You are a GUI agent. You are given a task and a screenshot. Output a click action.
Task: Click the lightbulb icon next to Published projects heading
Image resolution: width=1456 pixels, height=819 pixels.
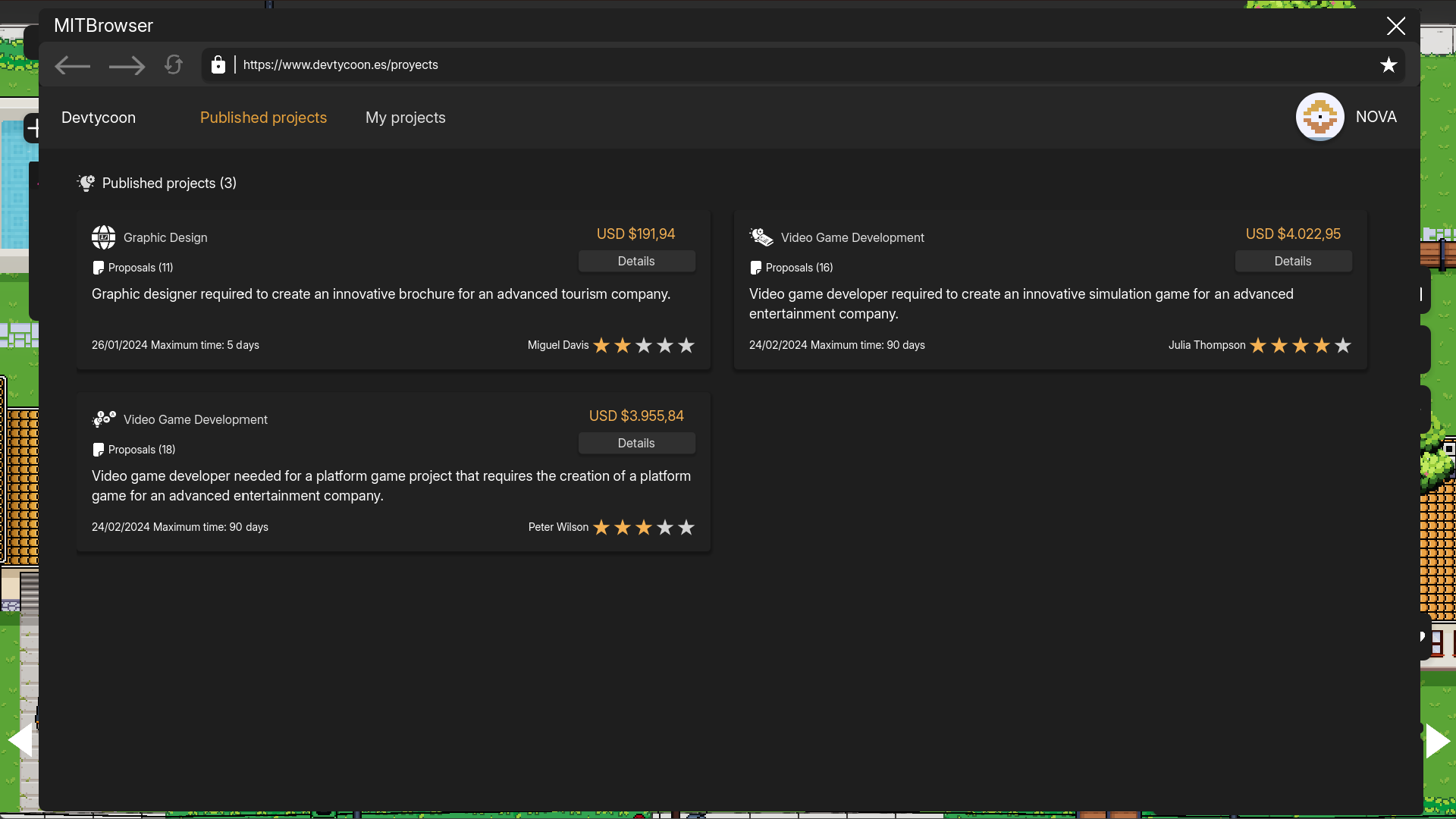(85, 183)
